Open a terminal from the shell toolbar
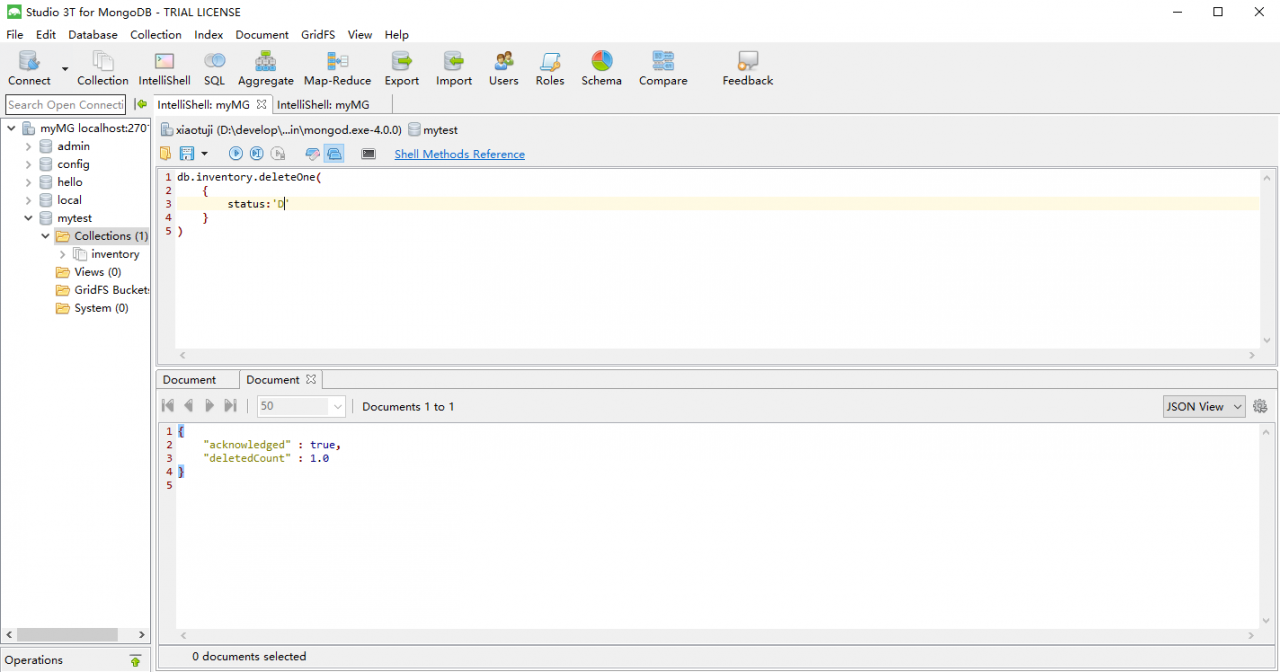 point(368,153)
